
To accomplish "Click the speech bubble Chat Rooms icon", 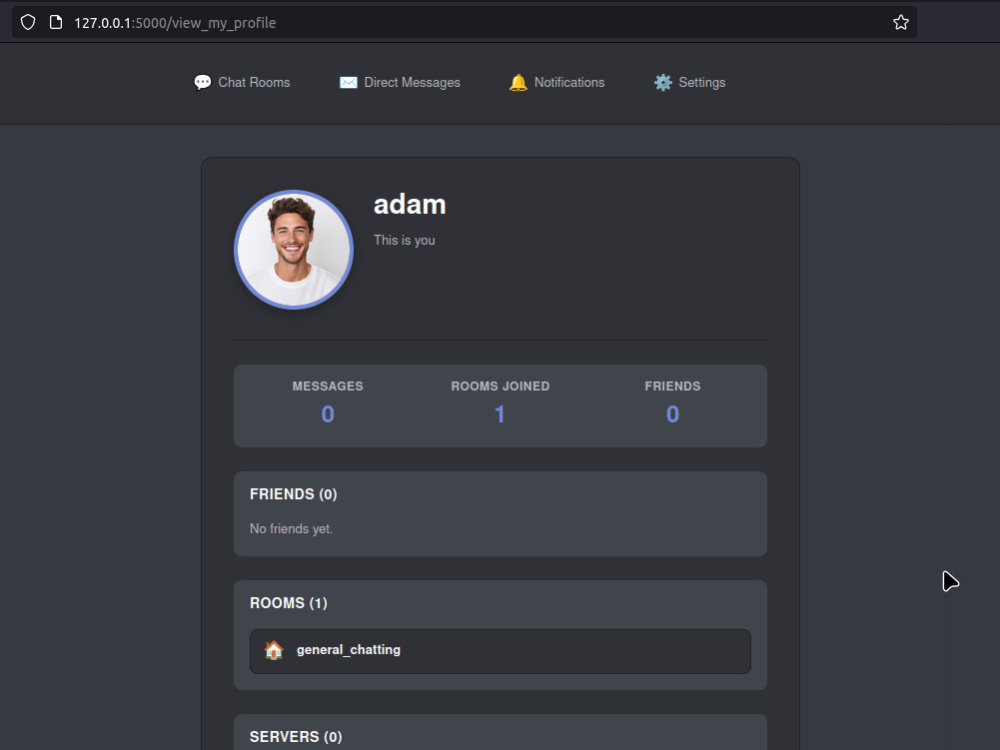I will (202, 83).
